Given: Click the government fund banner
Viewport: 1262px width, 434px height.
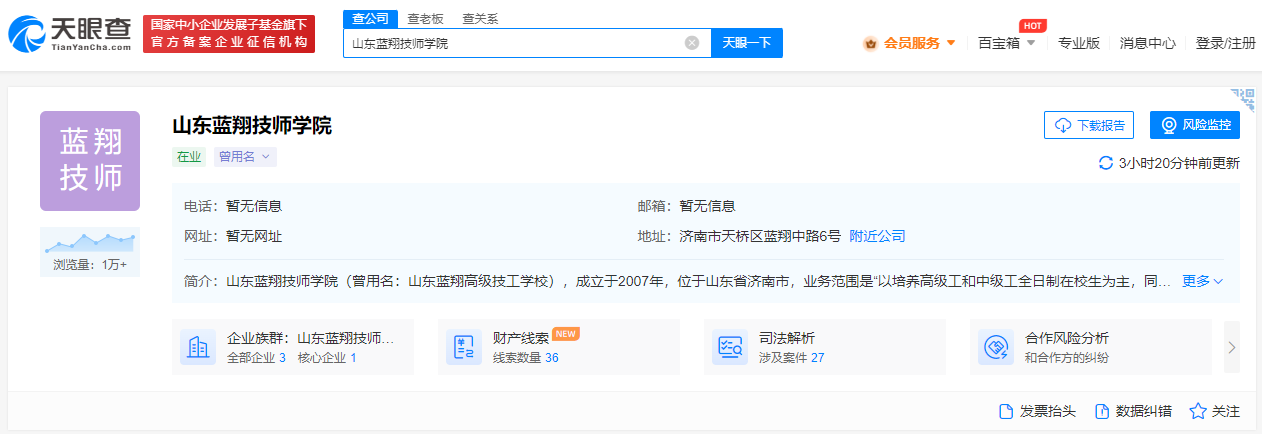Looking at the screenshot, I should (x=229, y=34).
